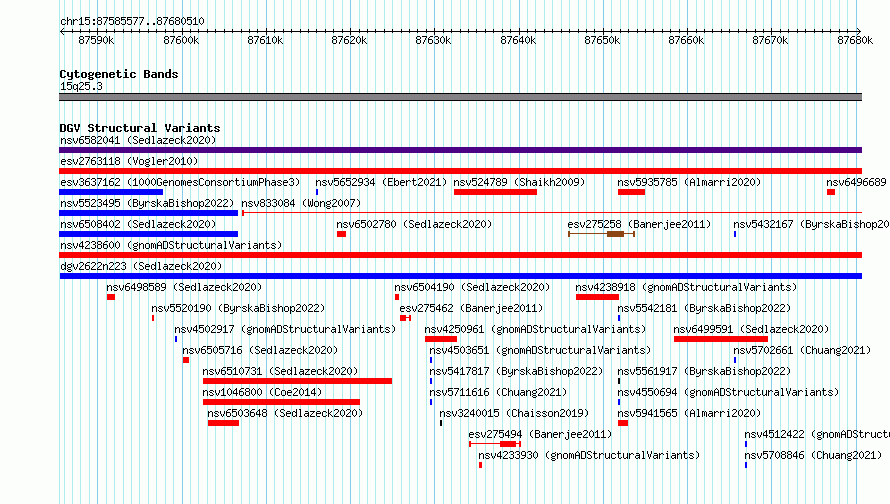Click the nsv6505716 (Sedlazeck2020) label

coord(260,350)
